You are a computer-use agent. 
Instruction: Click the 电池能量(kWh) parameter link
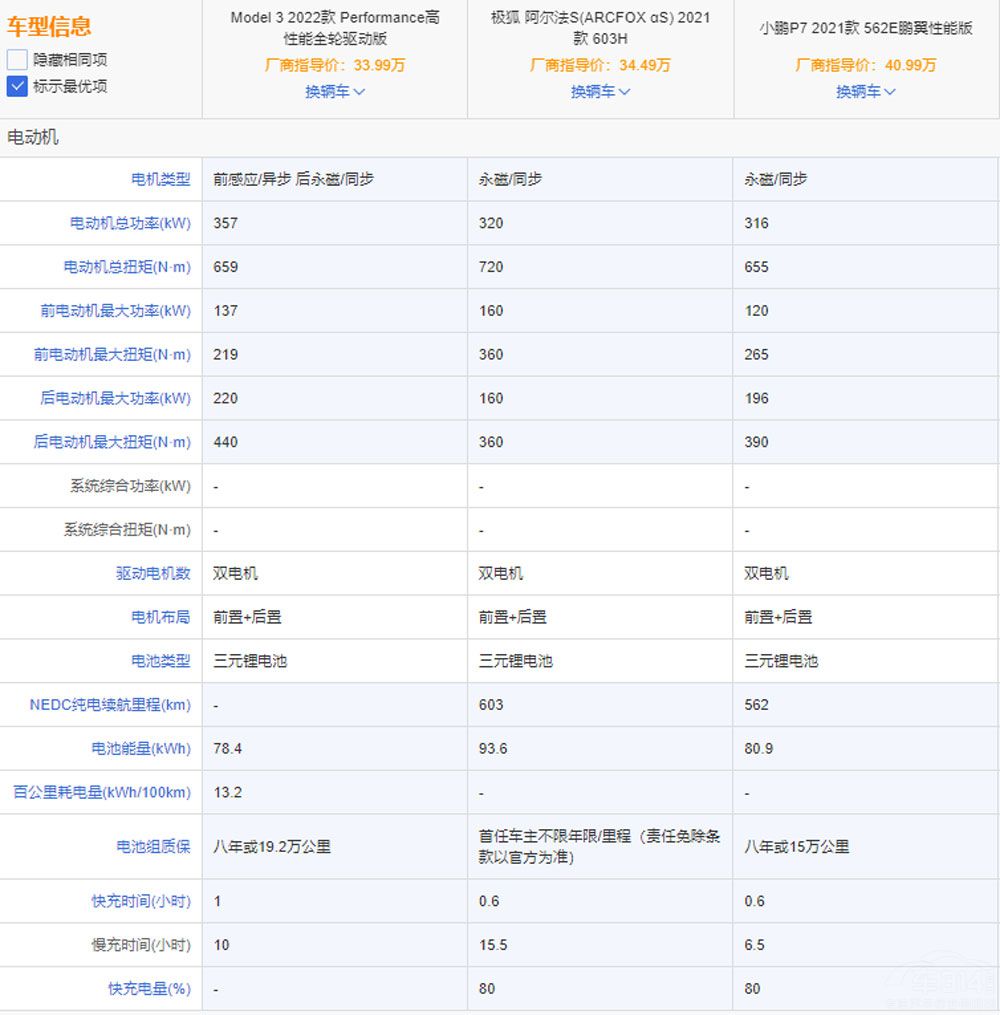click(140, 749)
